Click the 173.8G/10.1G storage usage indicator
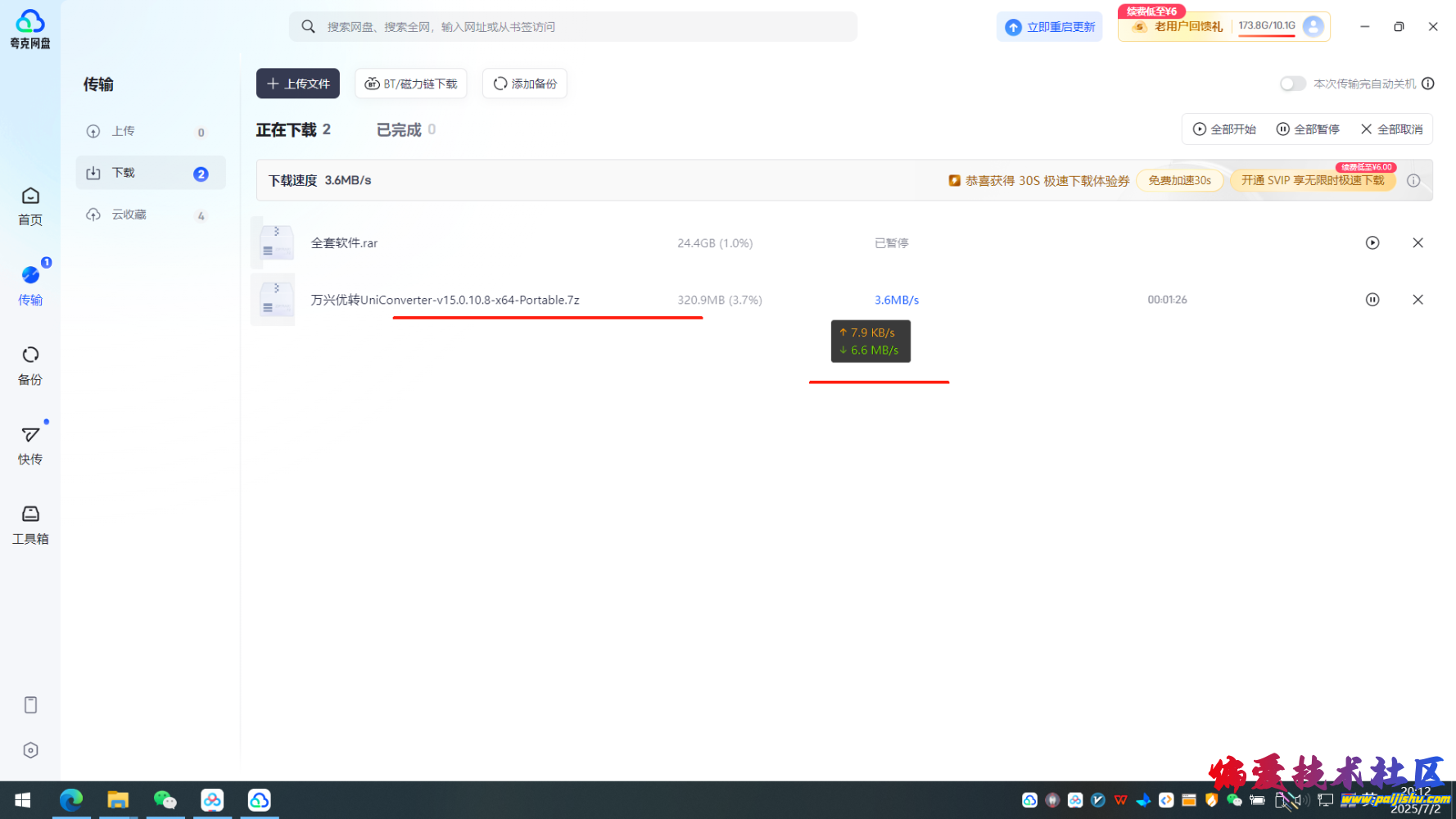This screenshot has width=1456, height=819. coord(1268,25)
